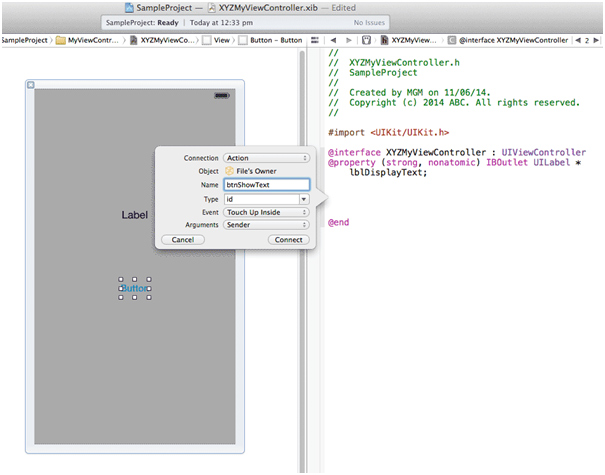
Task: Click the MyViewContr... folder breadcrumb
Action: pyautogui.click(x=88, y=40)
